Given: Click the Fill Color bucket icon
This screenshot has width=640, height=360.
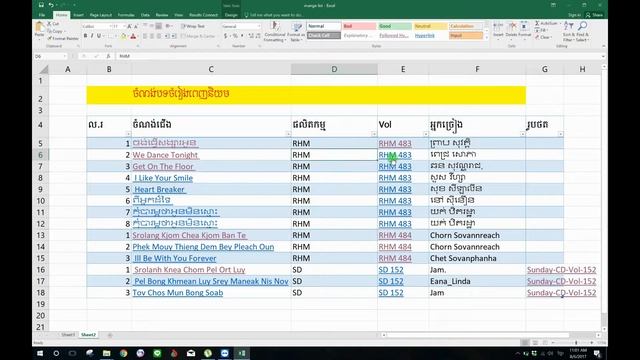Looking at the screenshot, I should 123,36.
